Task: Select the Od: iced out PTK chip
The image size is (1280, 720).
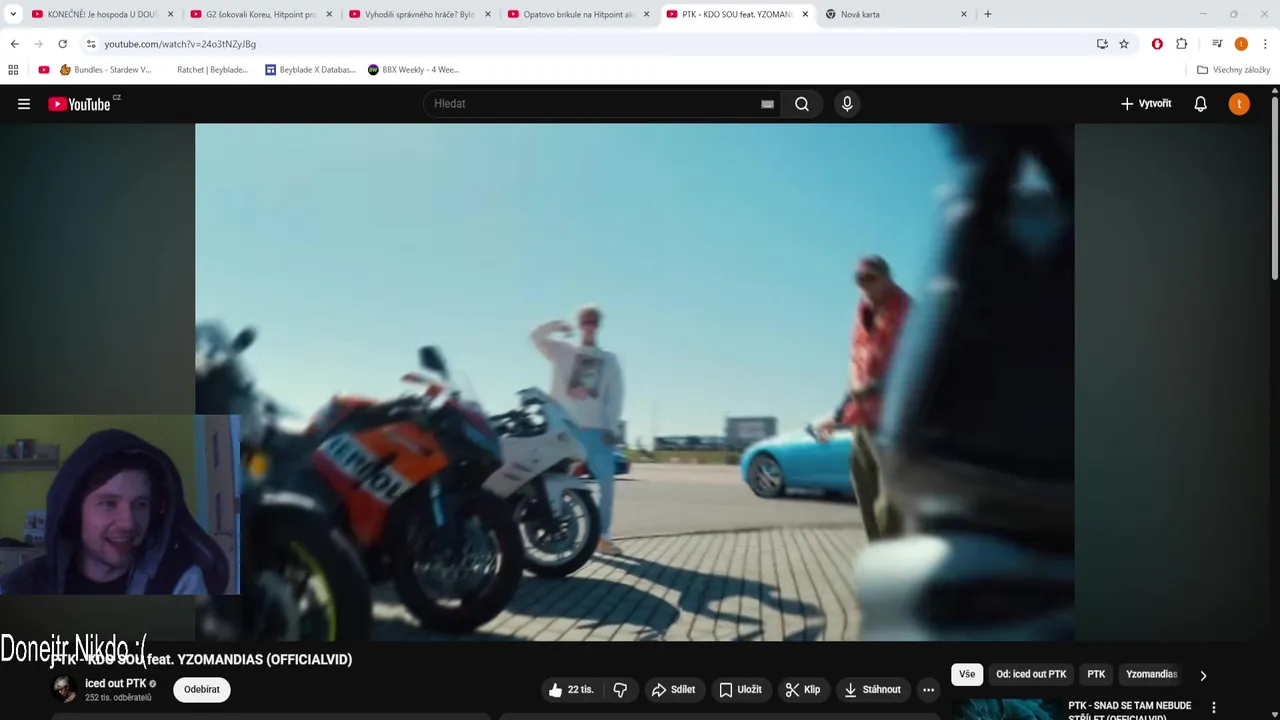Action: pos(1031,674)
